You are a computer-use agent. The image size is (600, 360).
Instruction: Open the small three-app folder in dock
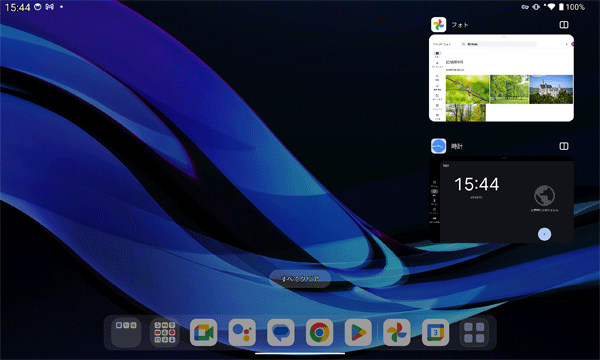point(126,332)
